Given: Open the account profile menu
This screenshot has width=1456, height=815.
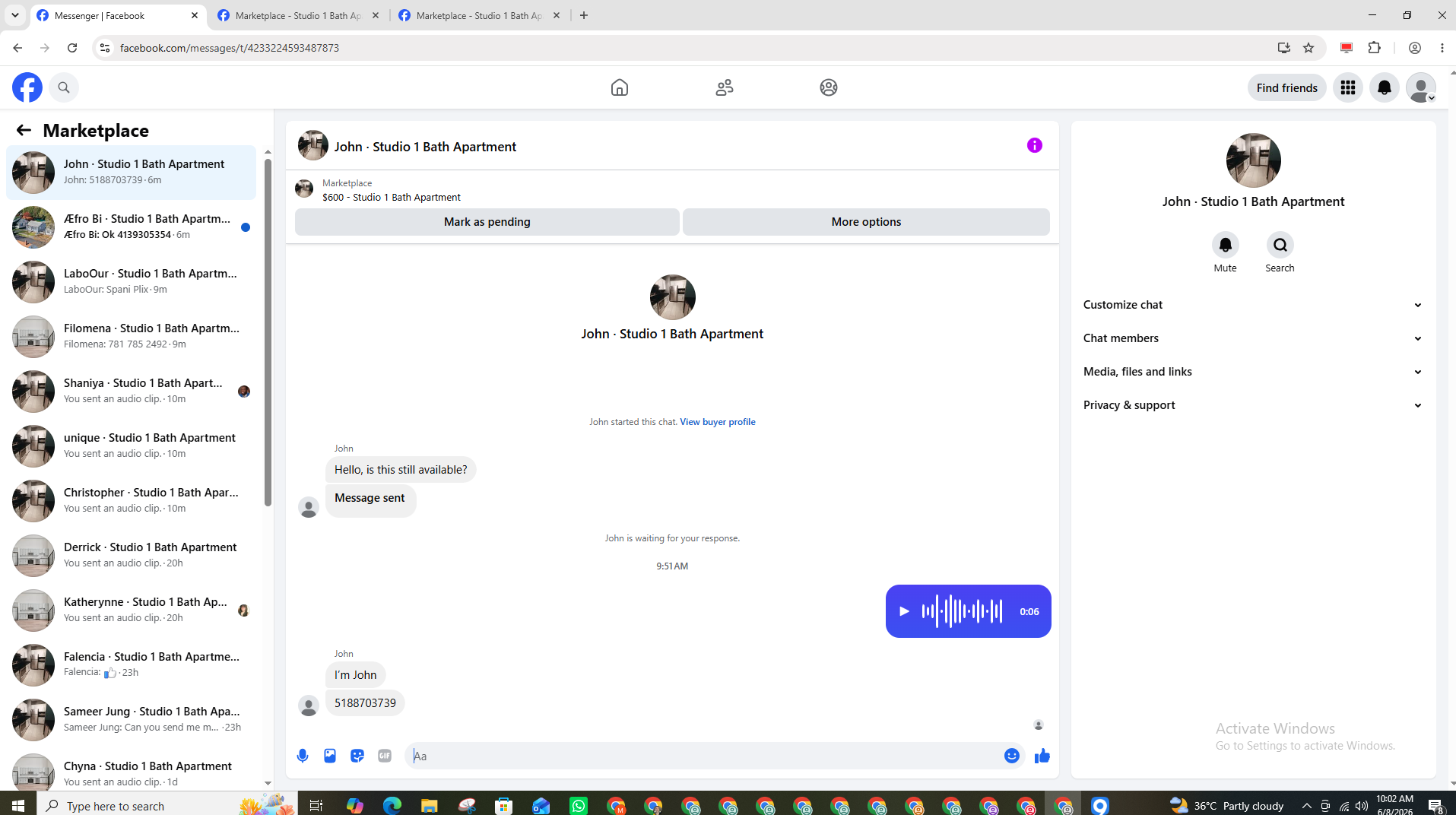Looking at the screenshot, I should [1421, 87].
